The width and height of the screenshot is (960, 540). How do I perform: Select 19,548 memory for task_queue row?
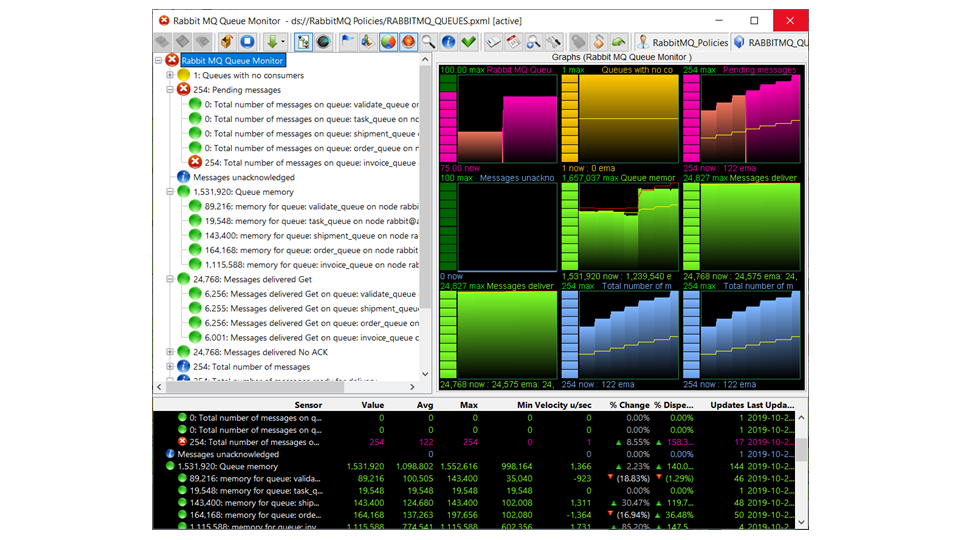312,221
